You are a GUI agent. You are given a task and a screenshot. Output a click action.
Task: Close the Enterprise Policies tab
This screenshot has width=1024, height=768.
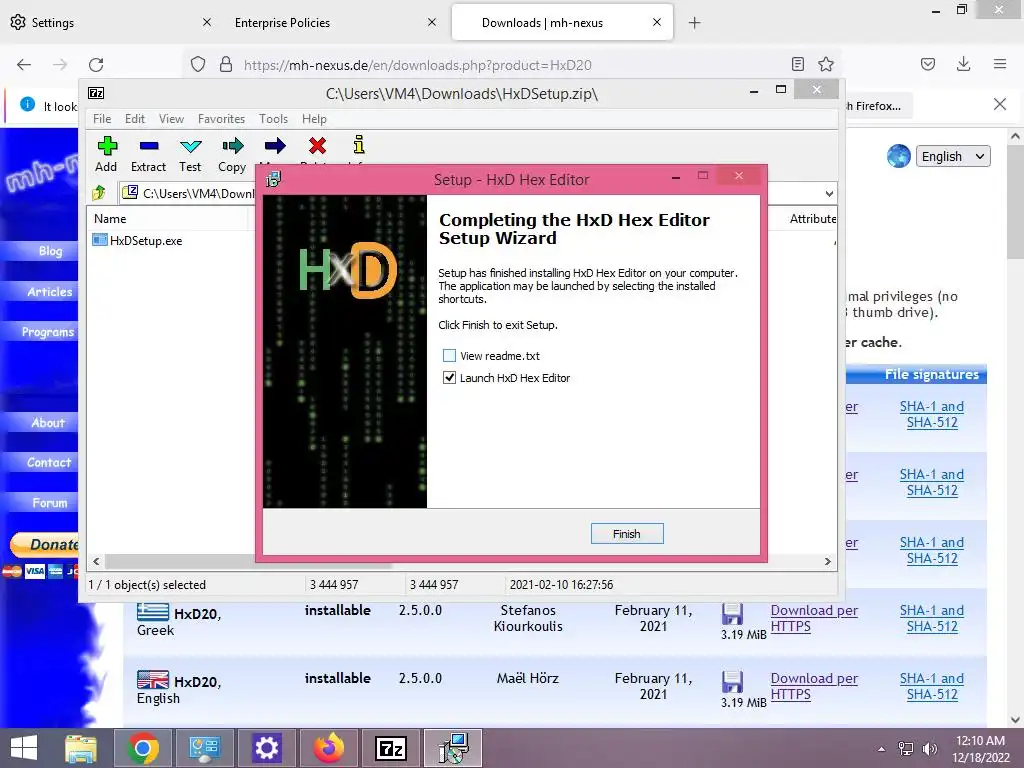[432, 22]
